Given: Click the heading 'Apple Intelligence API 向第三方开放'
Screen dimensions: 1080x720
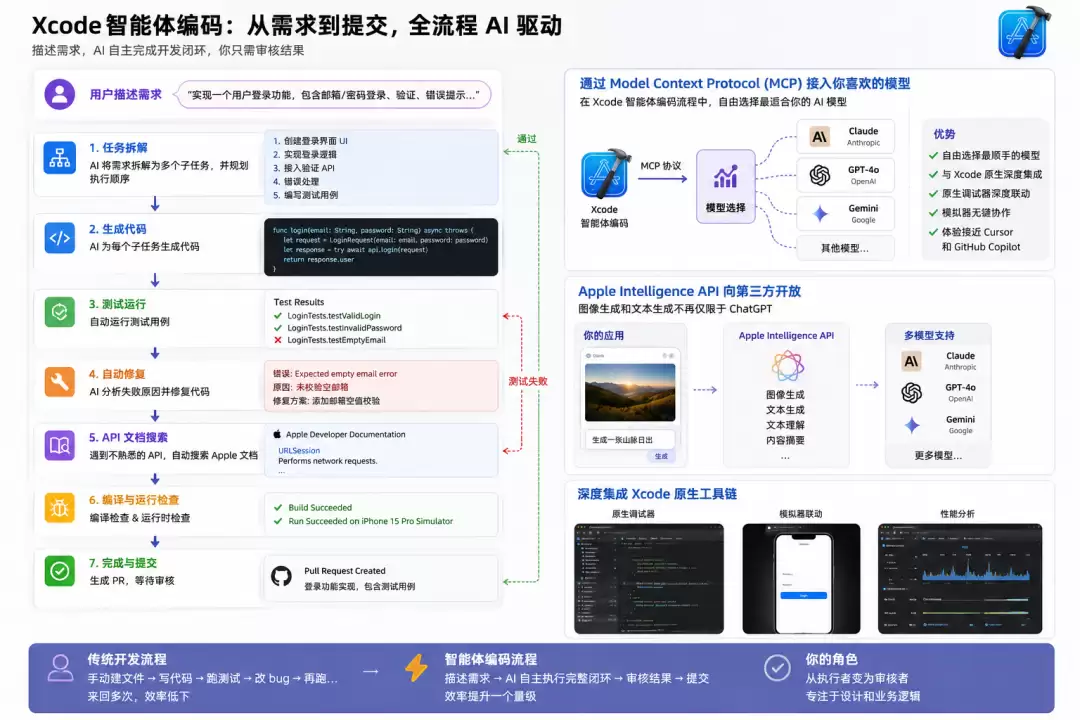Looking at the screenshot, I should pos(689,291).
